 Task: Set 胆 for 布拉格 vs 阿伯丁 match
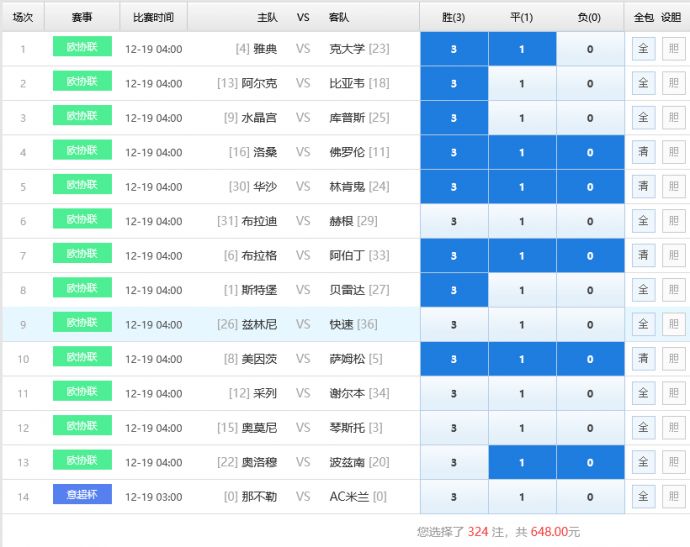(673, 256)
